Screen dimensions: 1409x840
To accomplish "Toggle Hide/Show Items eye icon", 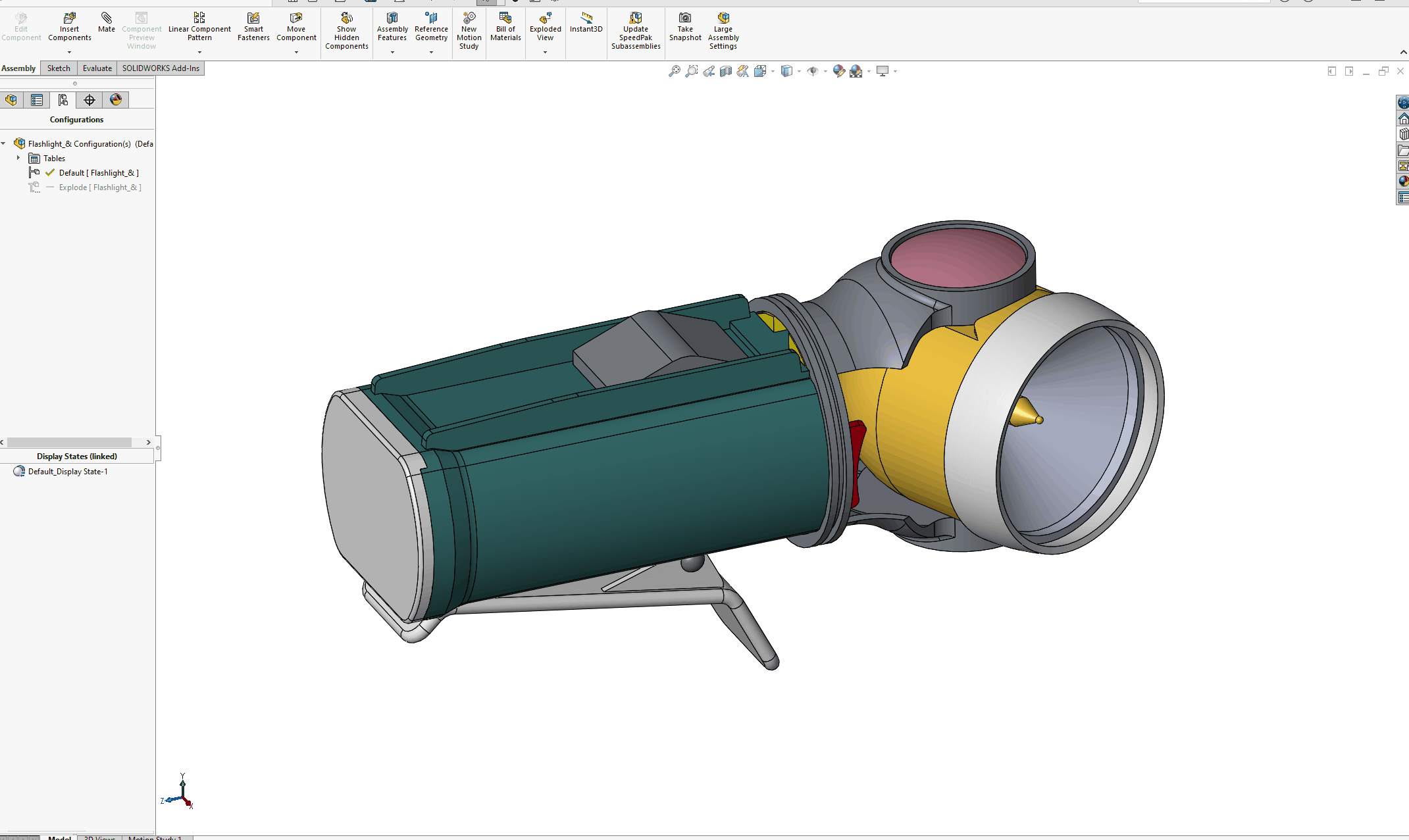I will coord(813,71).
